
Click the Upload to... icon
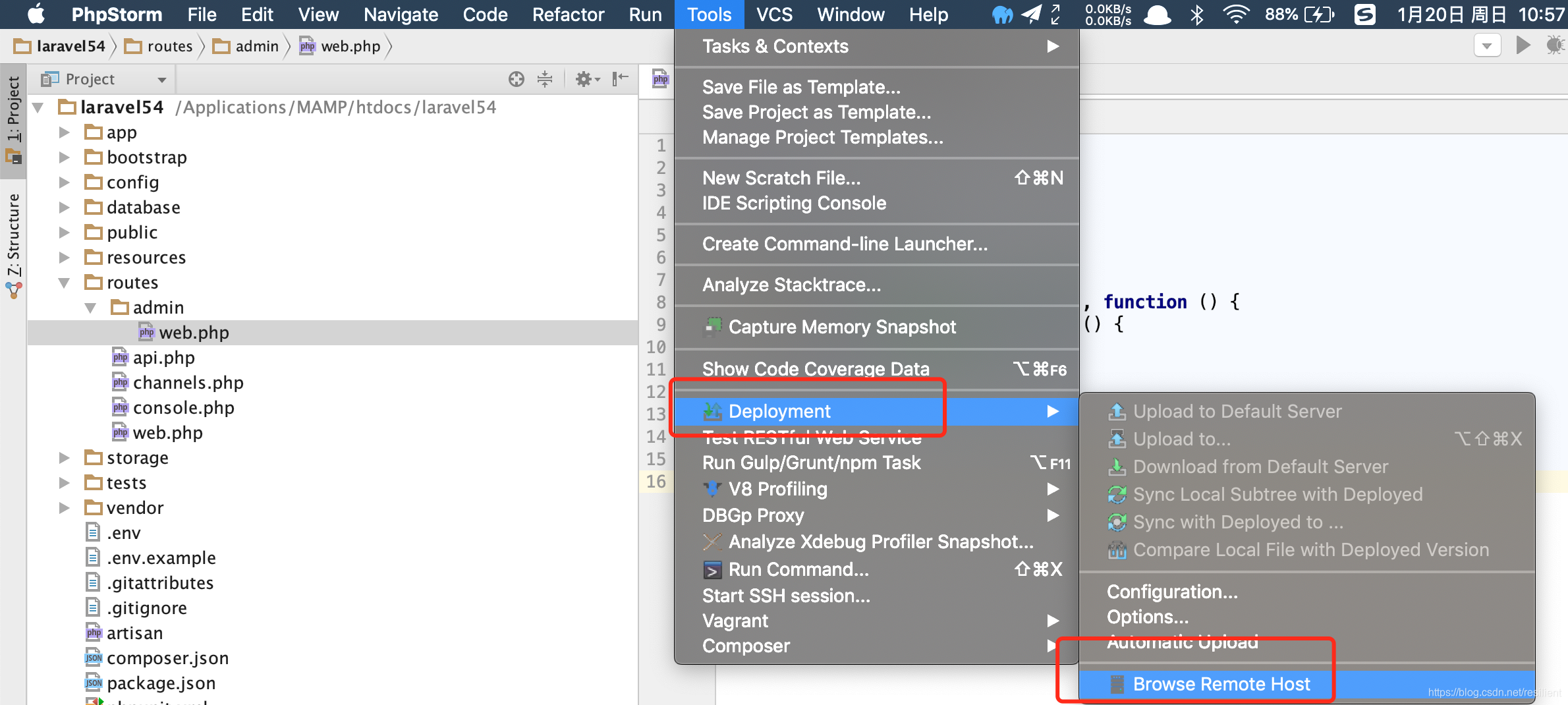click(x=1117, y=439)
